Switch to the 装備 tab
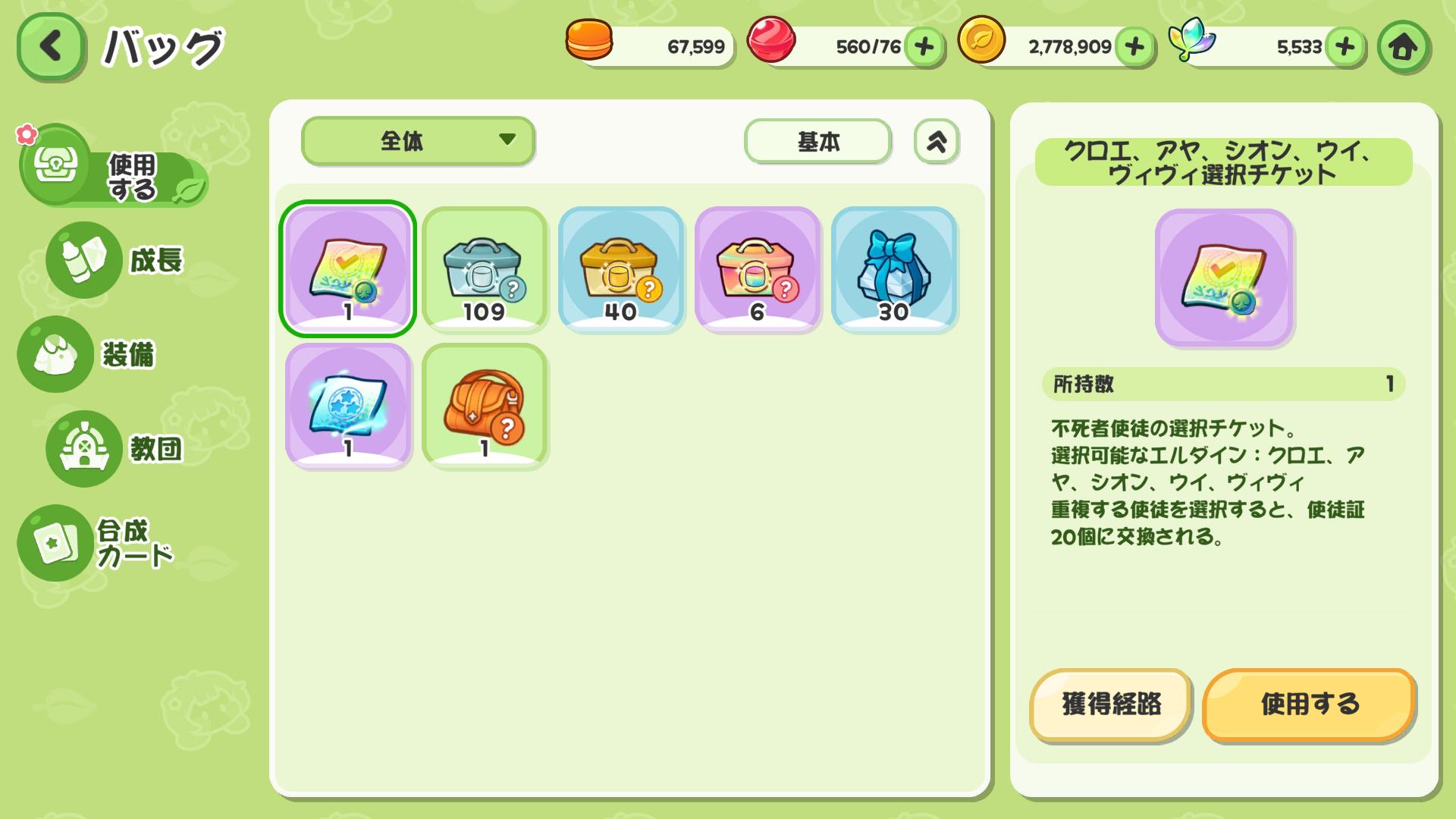 point(87,354)
